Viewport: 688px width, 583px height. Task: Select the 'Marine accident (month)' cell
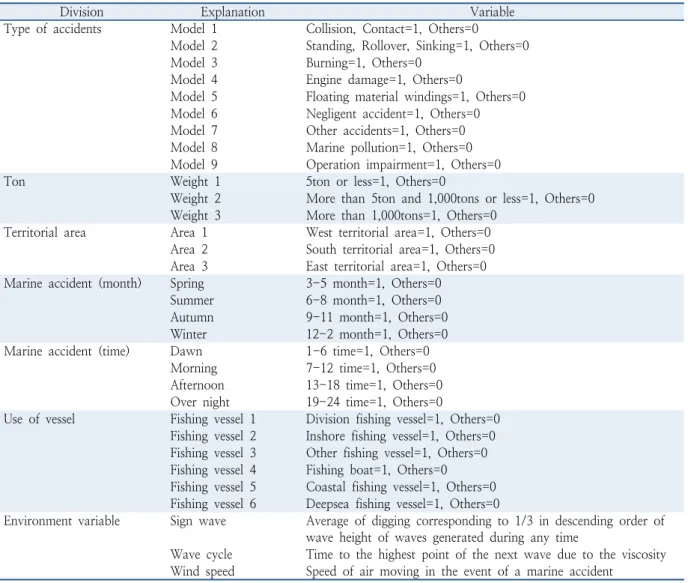pyautogui.click(x=72, y=283)
